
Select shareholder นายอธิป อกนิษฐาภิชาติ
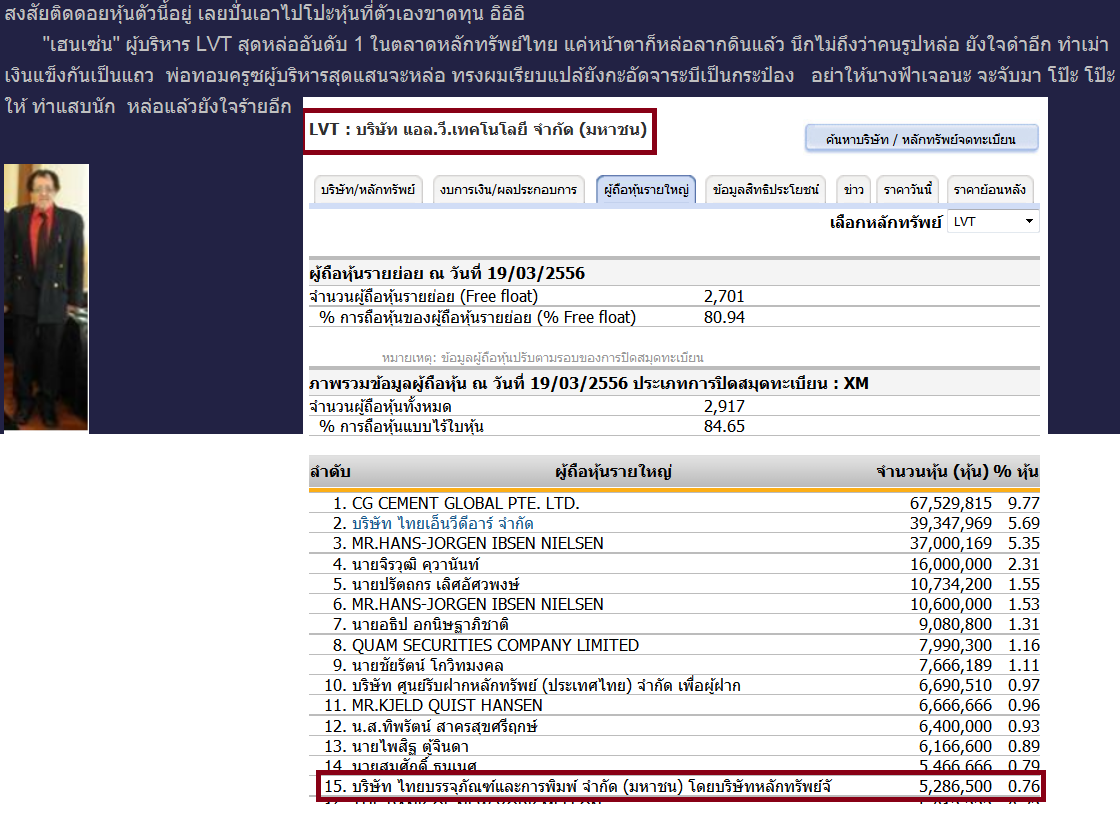pos(429,624)
